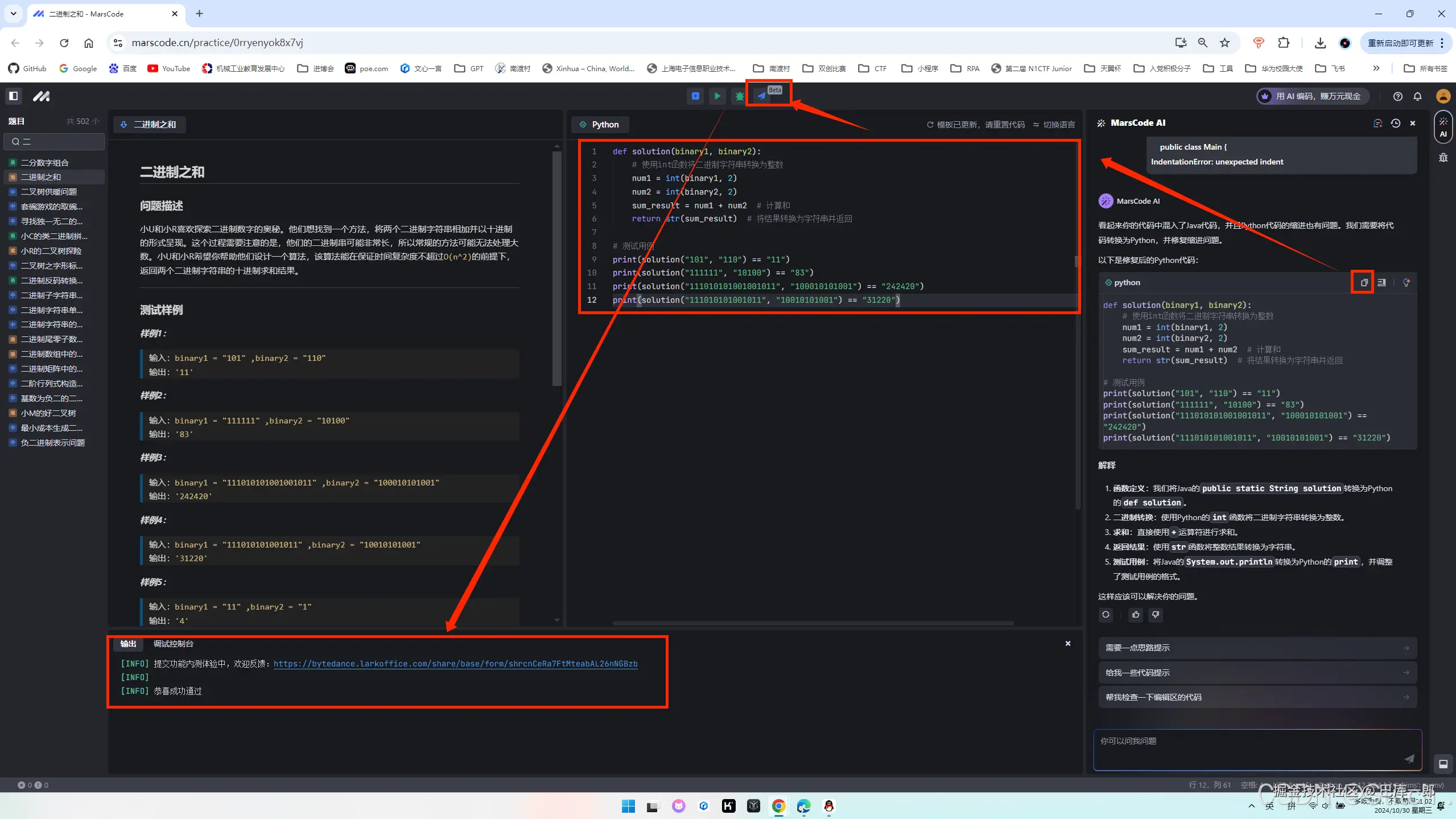The image size is (1456, 819).
Task: Toggle bottom panel layout icon
Action: click(1443, 764)
